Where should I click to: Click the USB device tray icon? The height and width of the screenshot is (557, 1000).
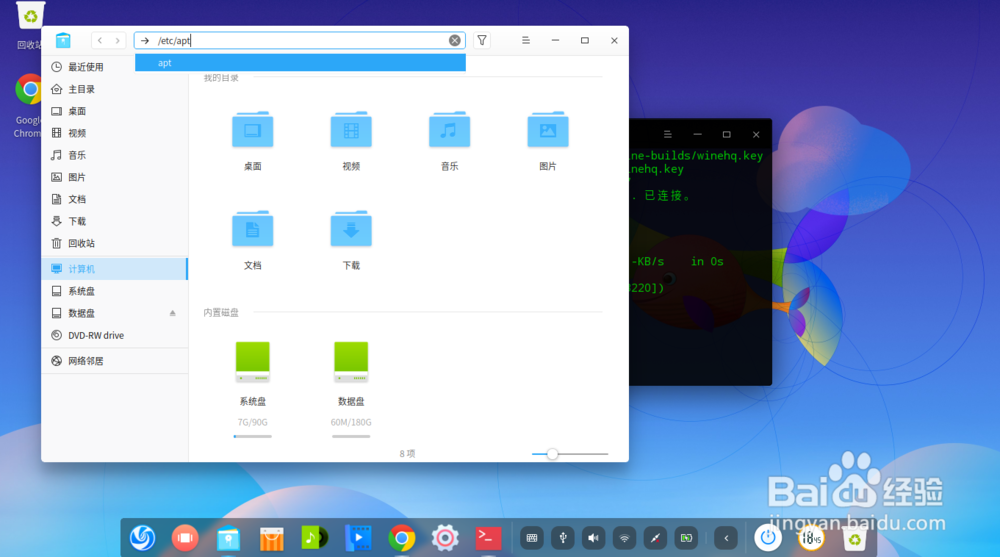click(x=562, y=538)
